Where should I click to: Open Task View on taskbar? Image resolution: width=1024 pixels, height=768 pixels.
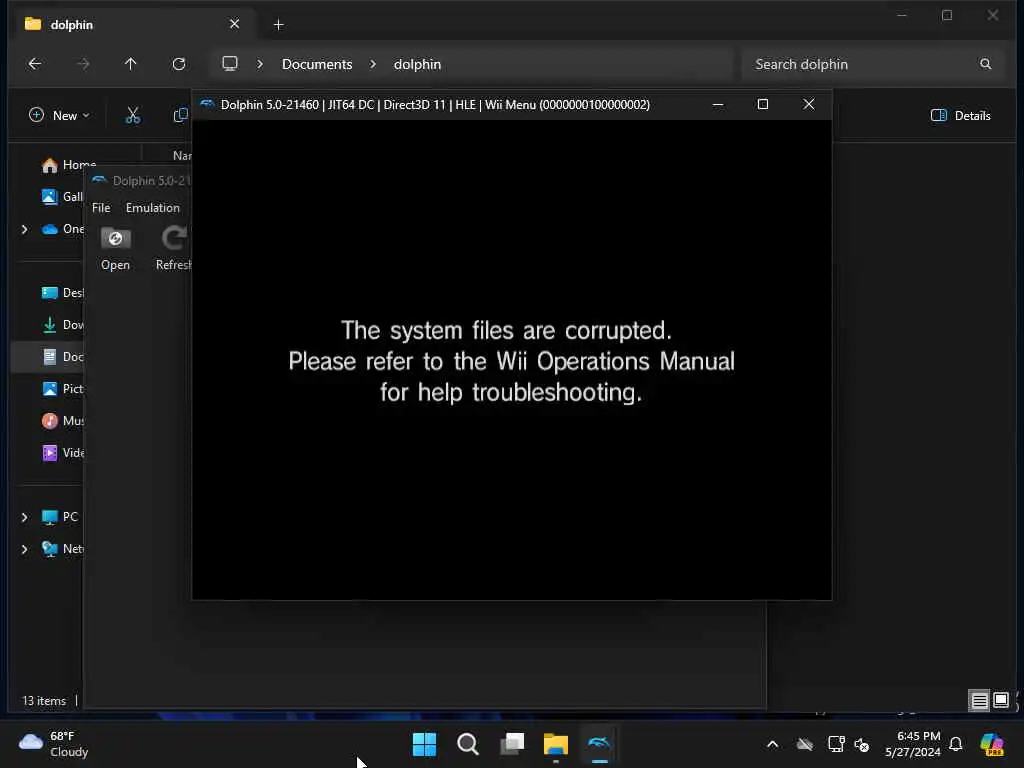pos(512,744)
